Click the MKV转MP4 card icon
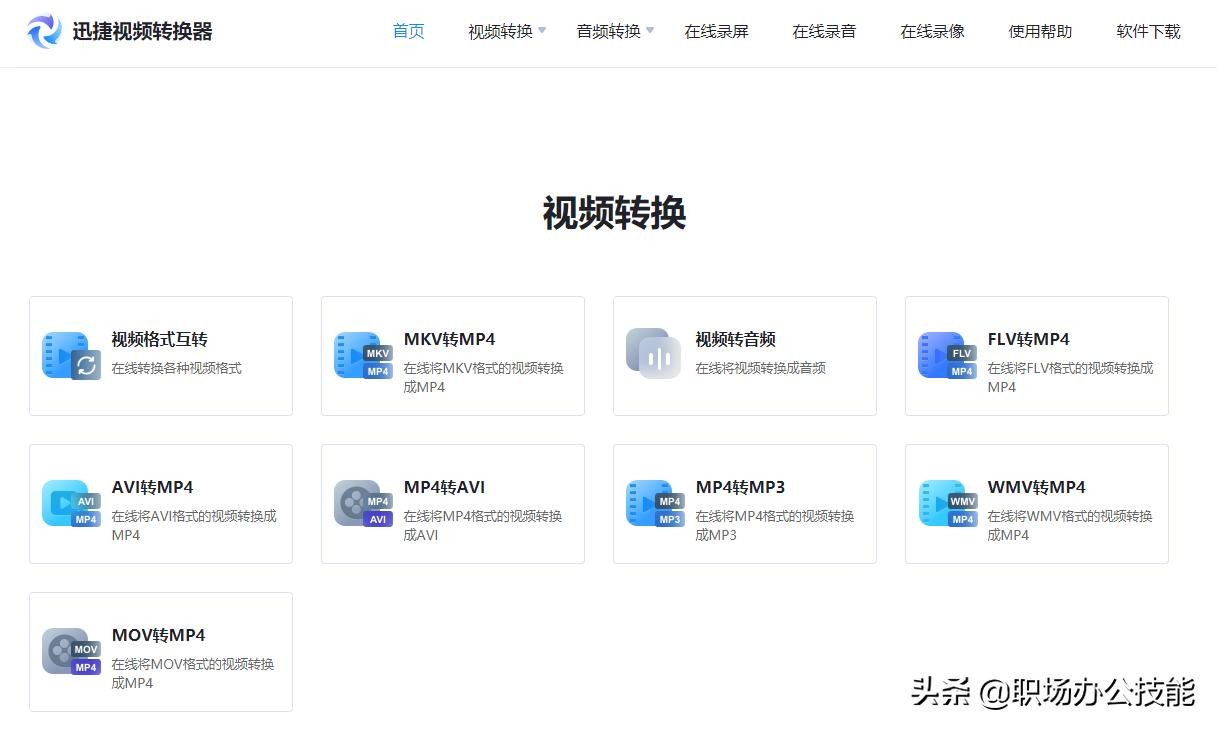Viewport: 1217px width, 729px height. [x=363, y=356]
